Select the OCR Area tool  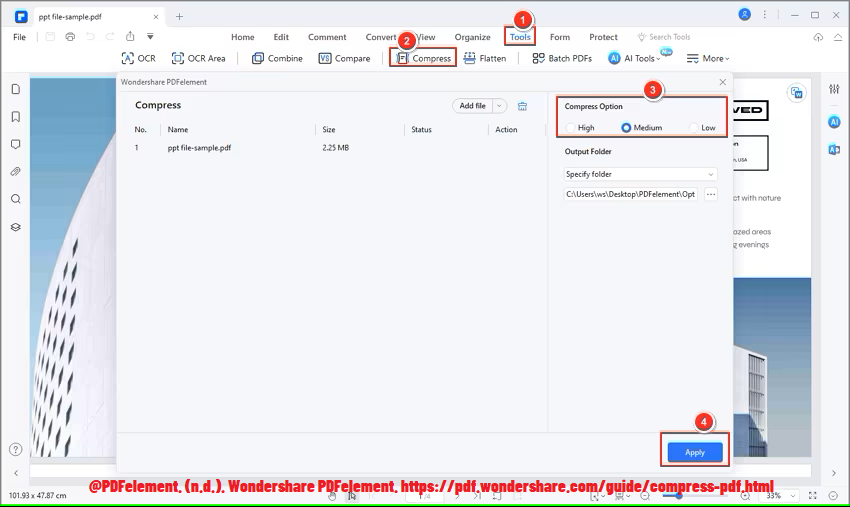198,58
